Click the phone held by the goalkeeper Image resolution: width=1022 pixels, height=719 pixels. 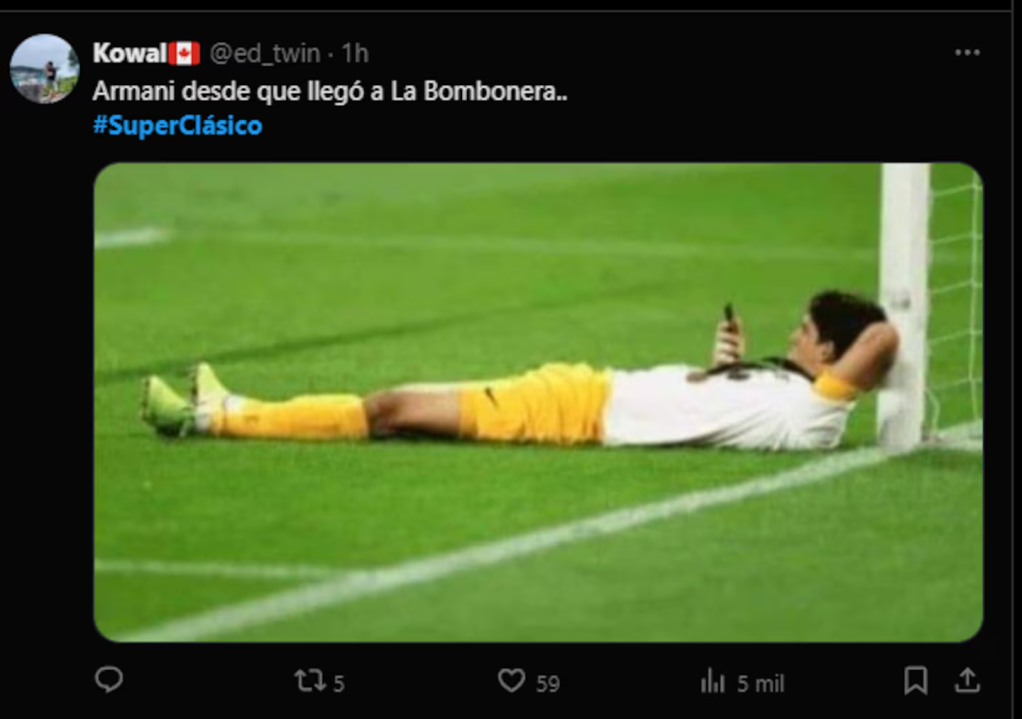(x=730, y=319)
